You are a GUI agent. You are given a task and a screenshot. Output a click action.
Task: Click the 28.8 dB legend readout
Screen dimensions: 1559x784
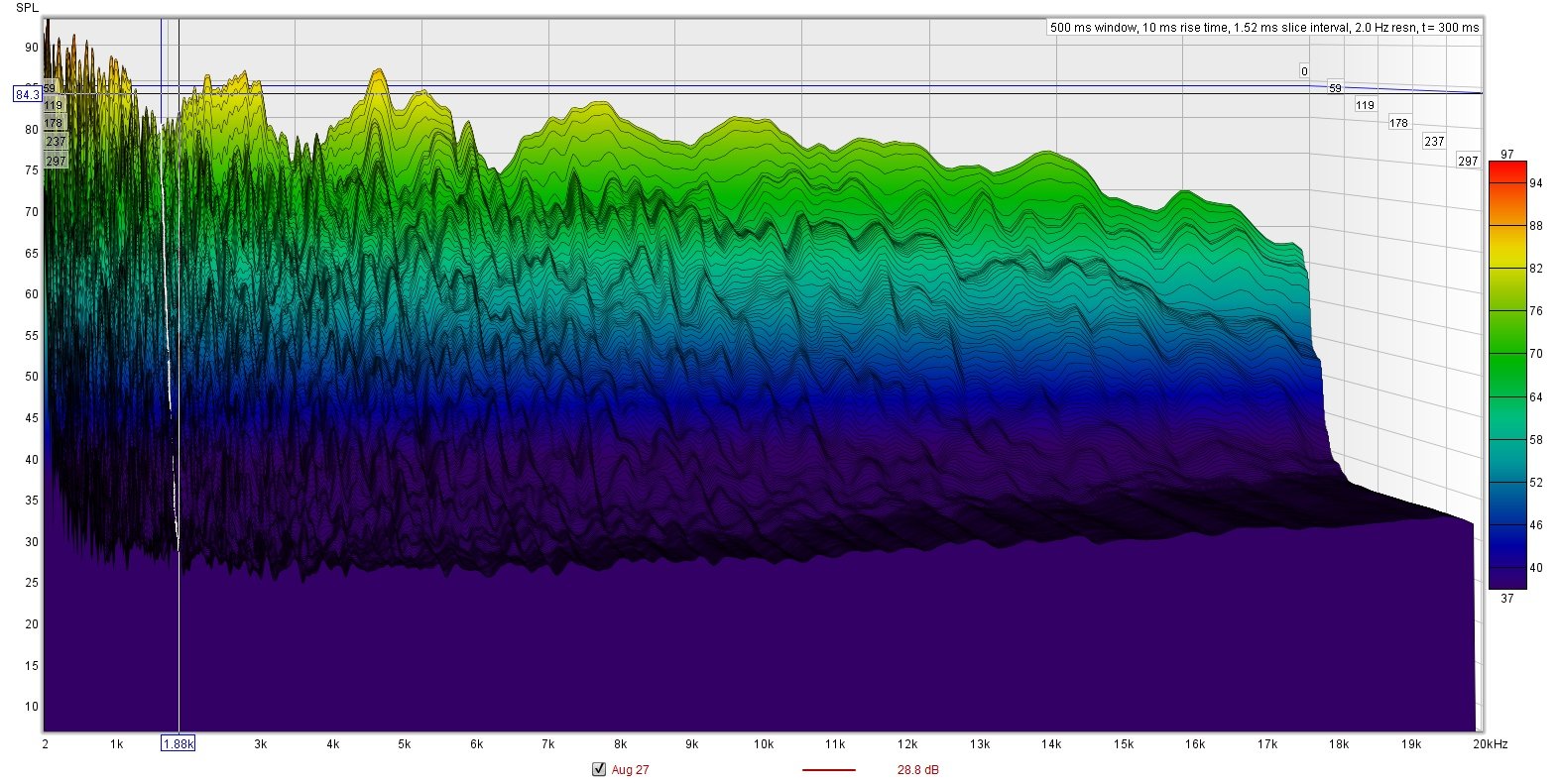[917, 770]
